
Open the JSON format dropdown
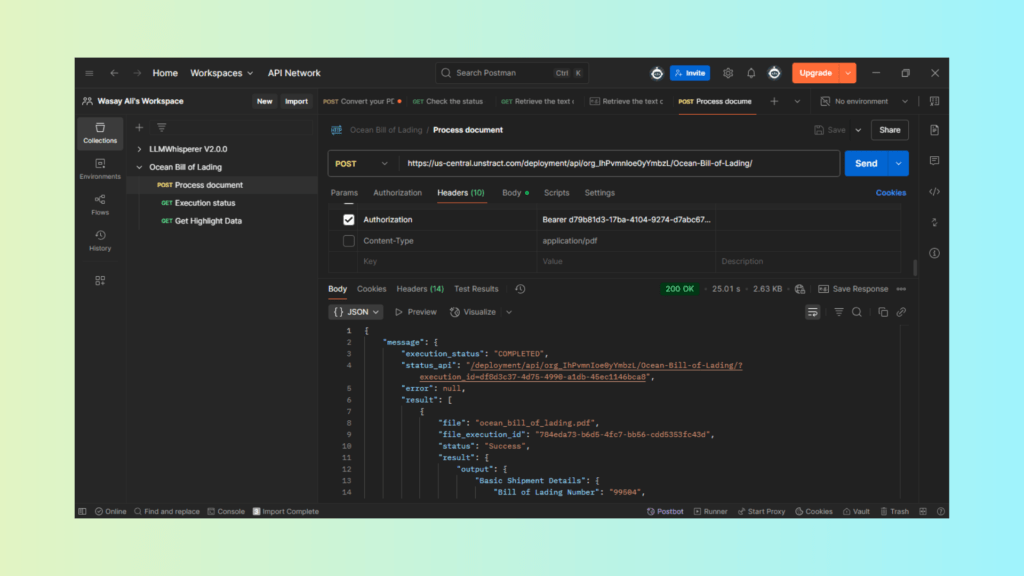click(357, 312)
